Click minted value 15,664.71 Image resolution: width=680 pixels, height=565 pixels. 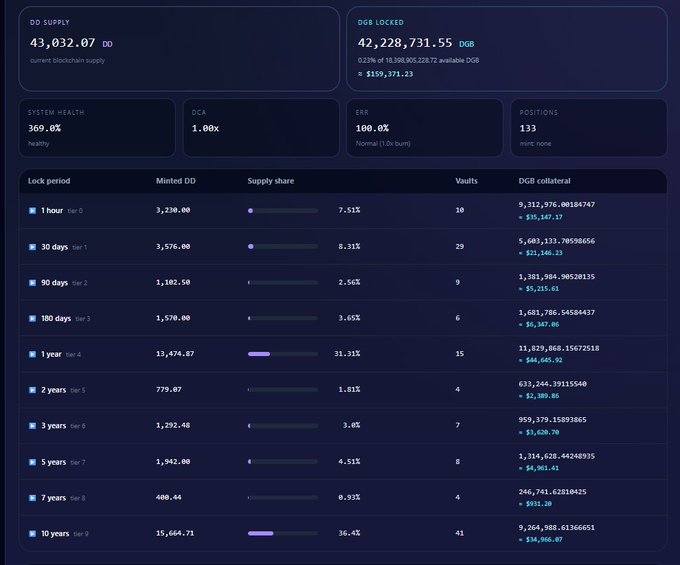[x=175, y=533]
